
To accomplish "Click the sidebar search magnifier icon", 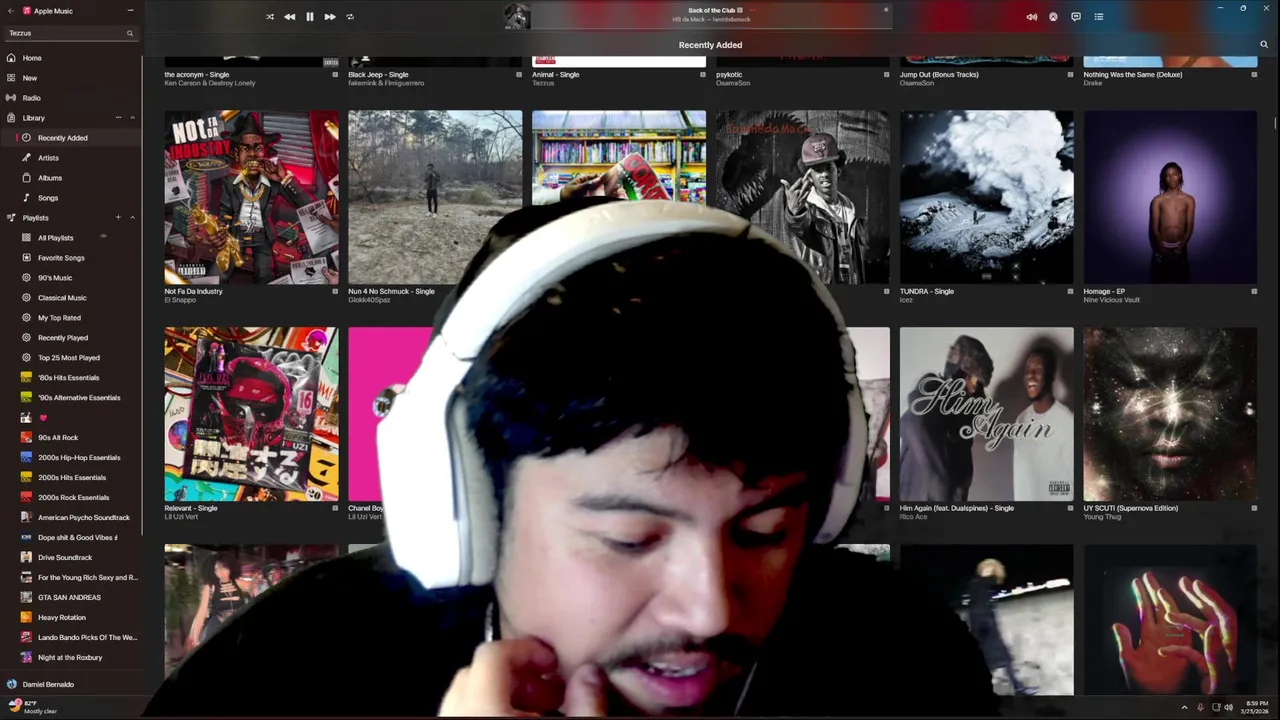I will (129, 33).
